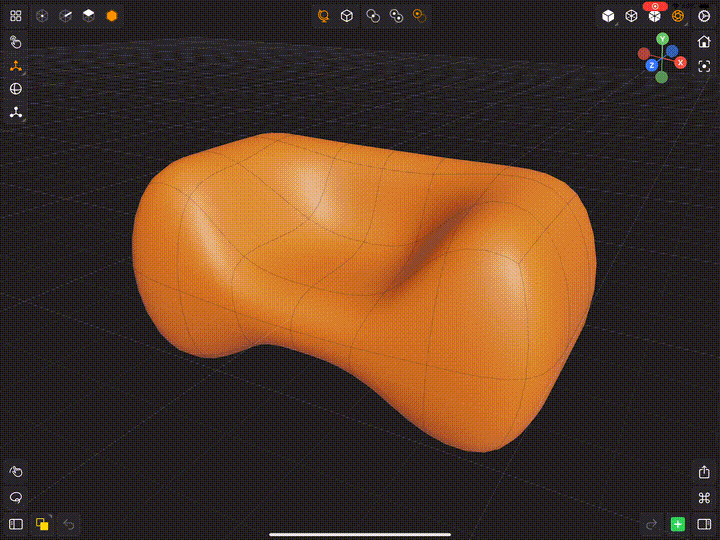Select the orange object mode hexagon

pyautogui.click(x=112, y=16)
